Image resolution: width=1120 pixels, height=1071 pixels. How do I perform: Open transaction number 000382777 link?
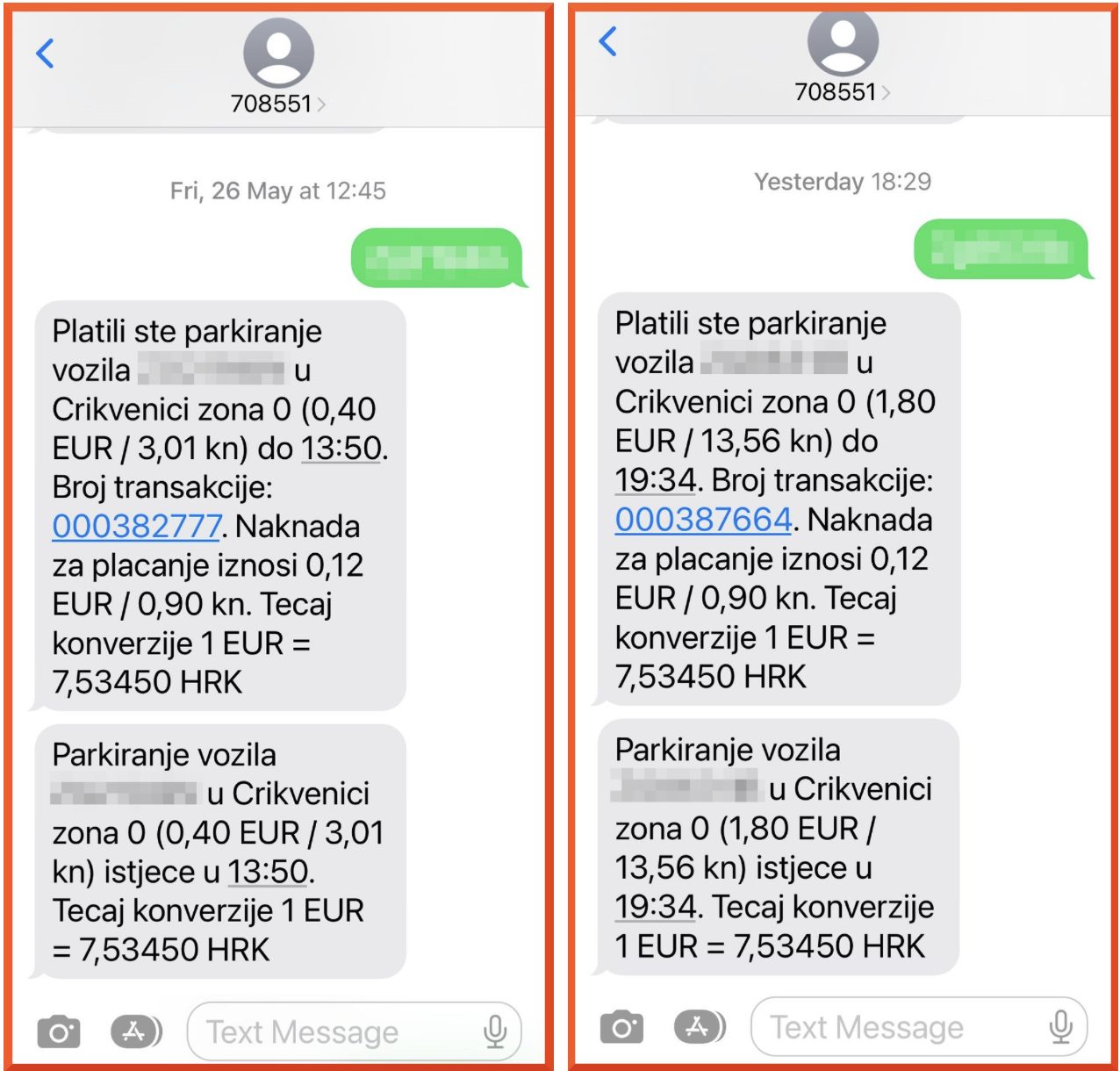click(137, 526)
